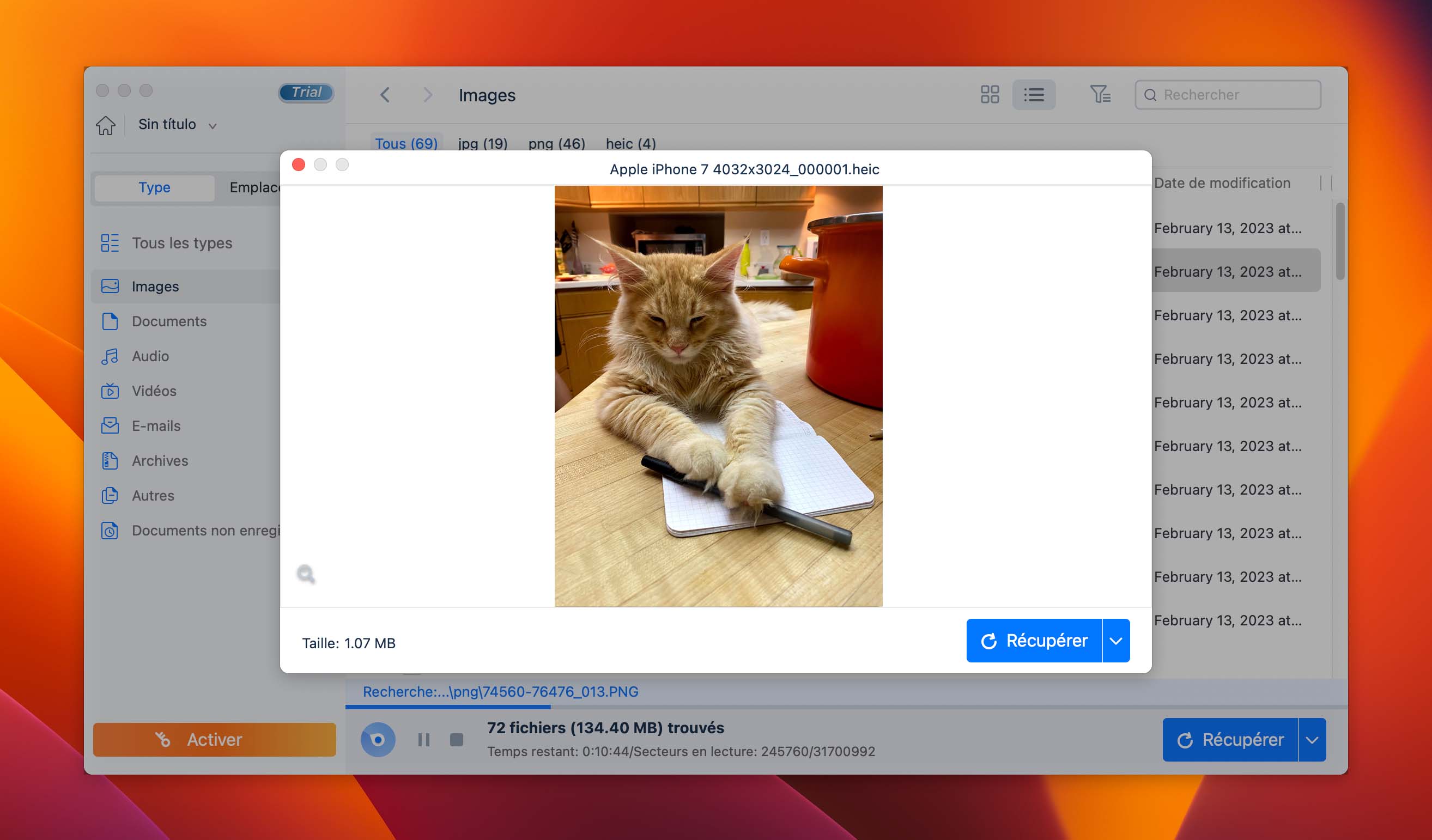1432x840 pixels.
Task: Click the Images sidebar icon
Action: click(x=110, y=284)
